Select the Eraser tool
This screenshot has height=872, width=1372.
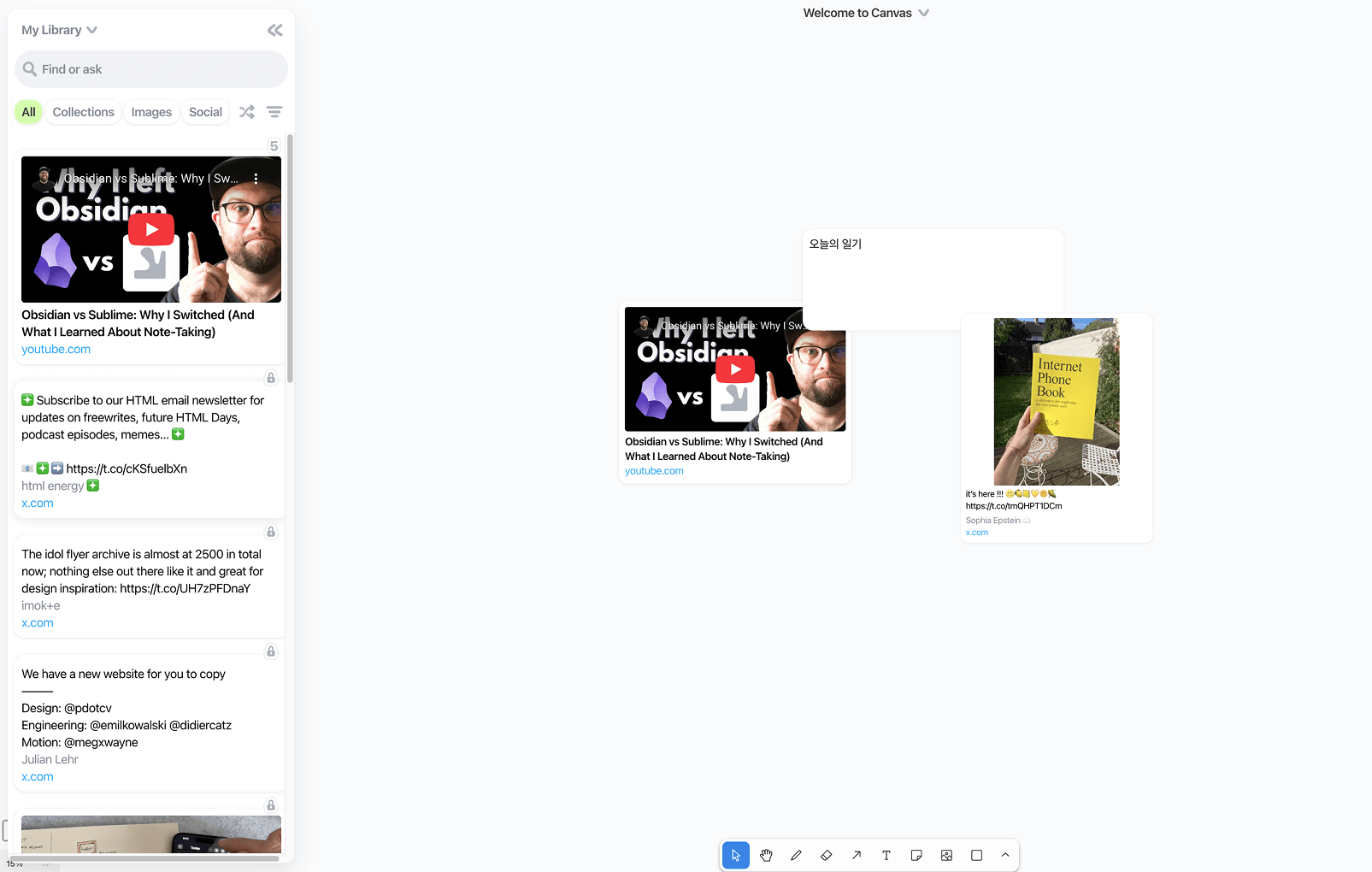point(826,855)
